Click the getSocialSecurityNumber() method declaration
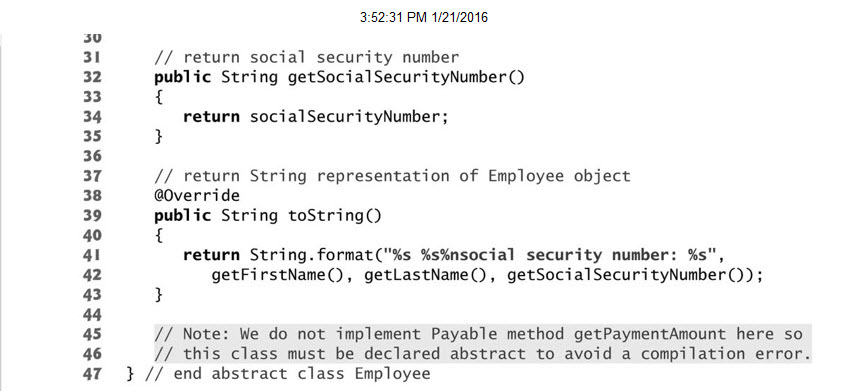 [x=406, y=77]
